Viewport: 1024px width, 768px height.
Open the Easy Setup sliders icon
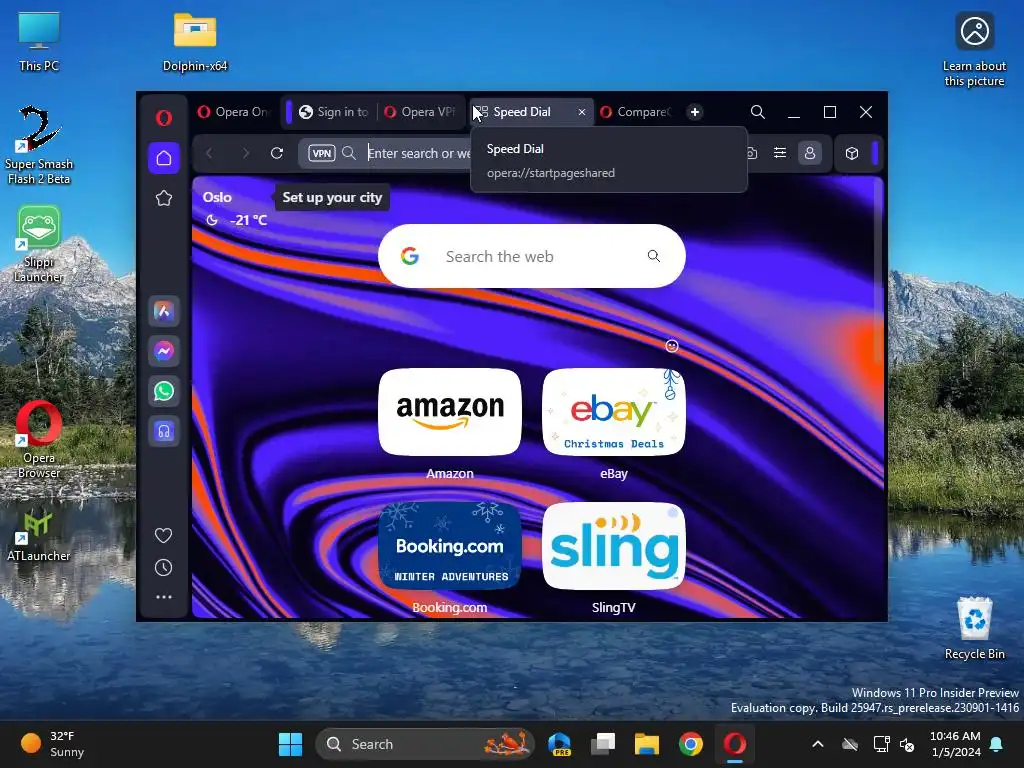[780, 153]
